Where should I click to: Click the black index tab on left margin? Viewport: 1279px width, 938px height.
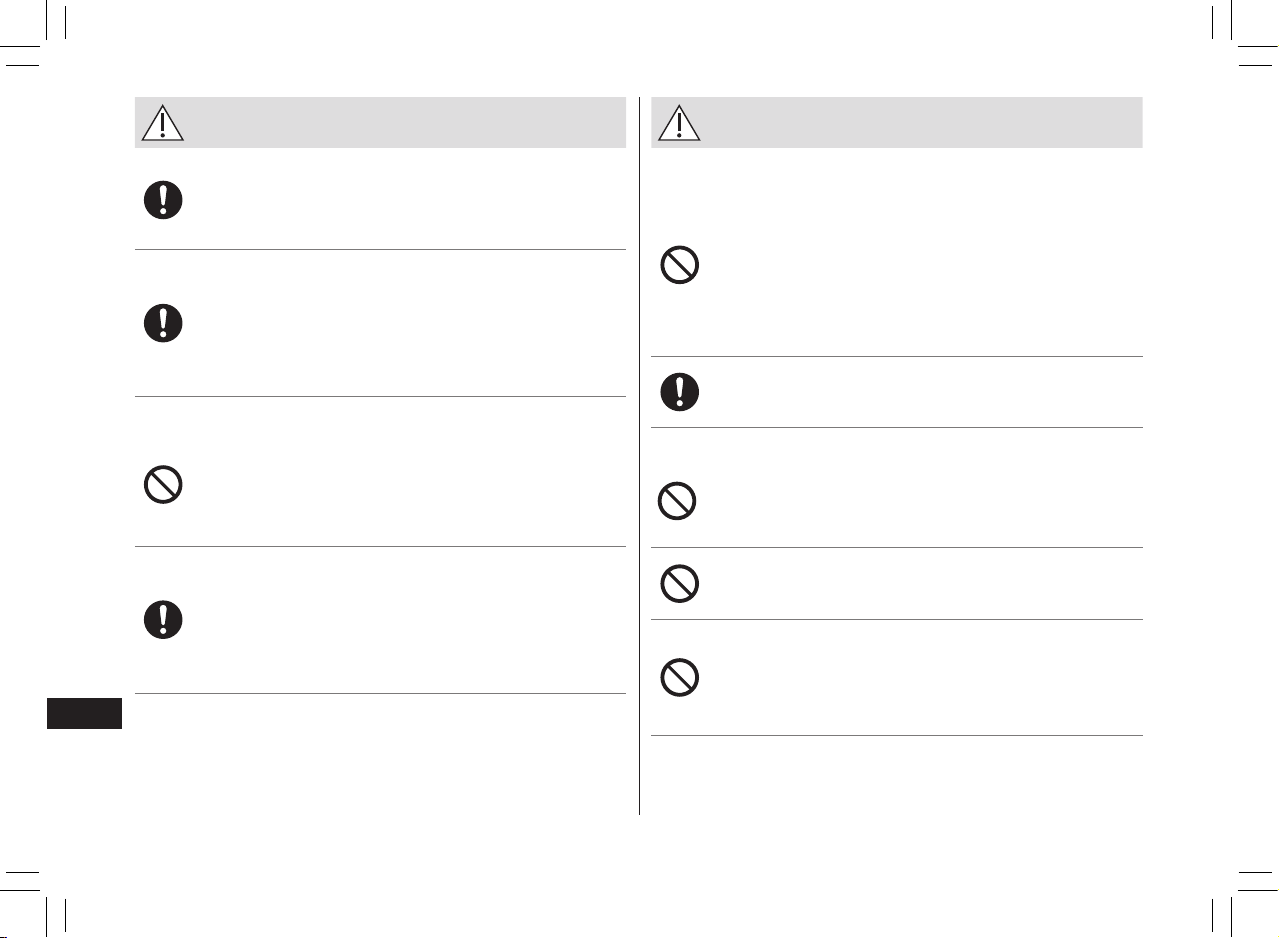pos(85,714)
